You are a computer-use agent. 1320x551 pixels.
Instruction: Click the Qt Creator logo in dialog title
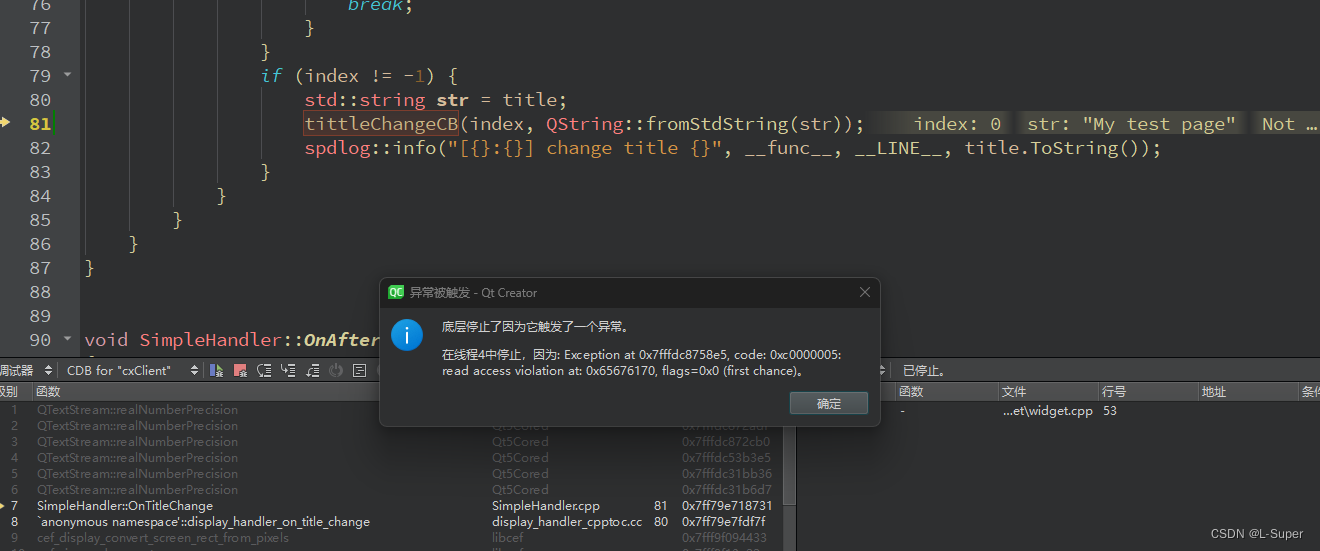(x=396, y=292)
